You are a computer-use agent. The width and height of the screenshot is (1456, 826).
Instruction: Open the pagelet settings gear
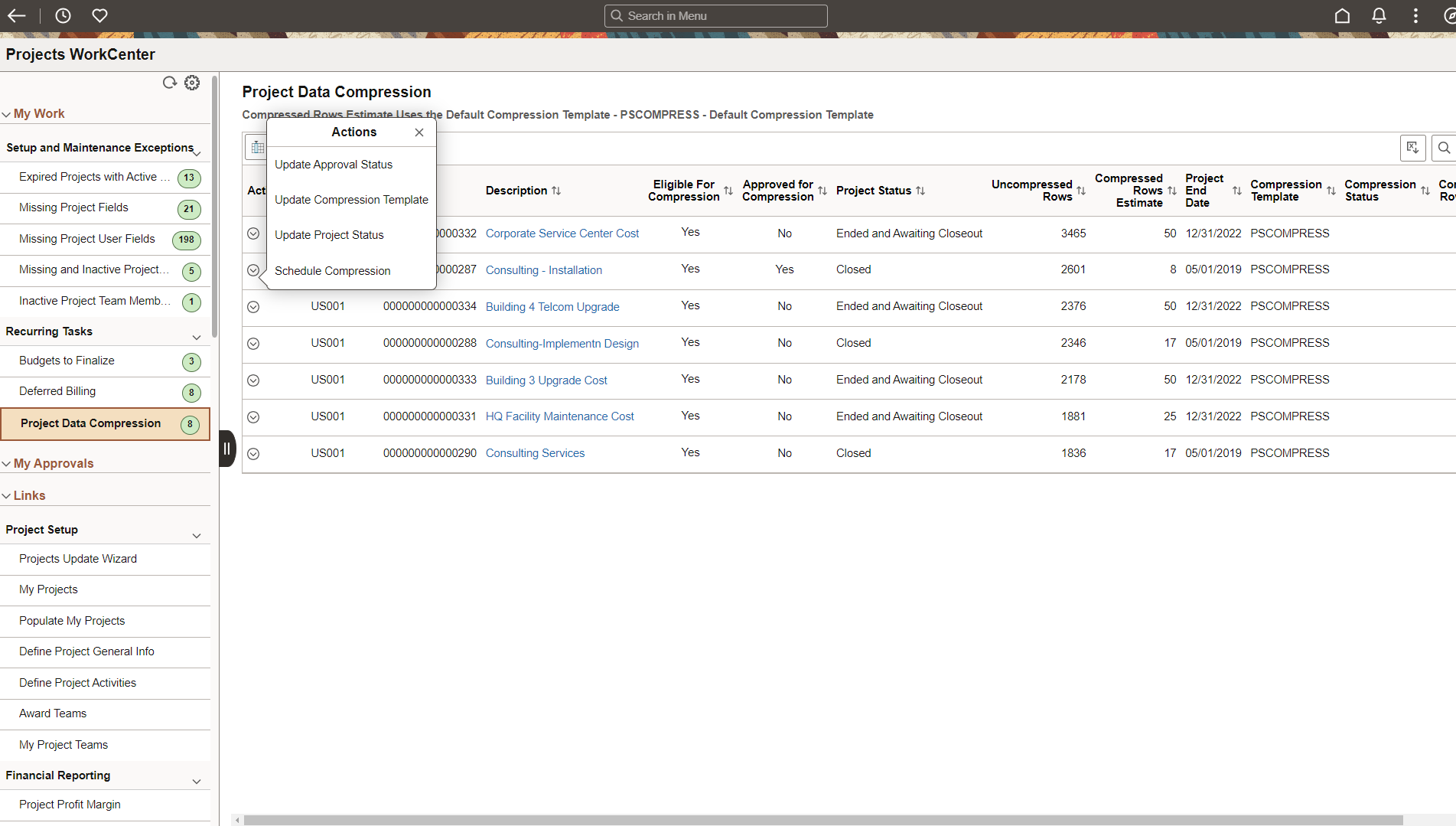coord(191,82)
